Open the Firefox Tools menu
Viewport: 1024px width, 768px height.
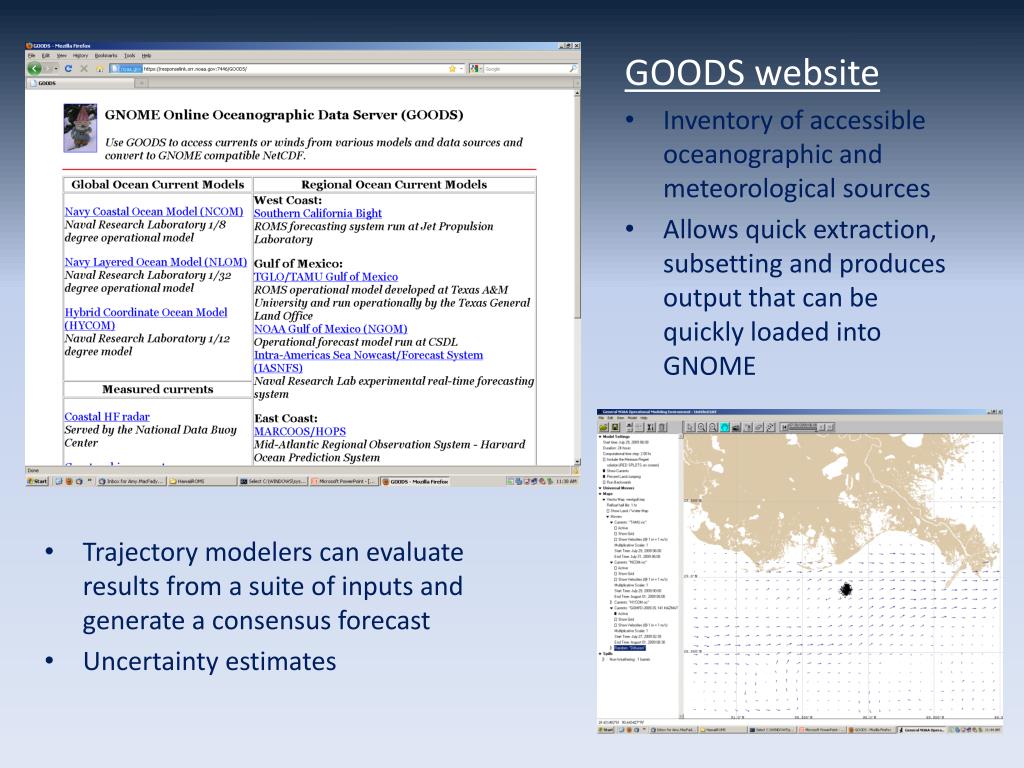[129, 56]
